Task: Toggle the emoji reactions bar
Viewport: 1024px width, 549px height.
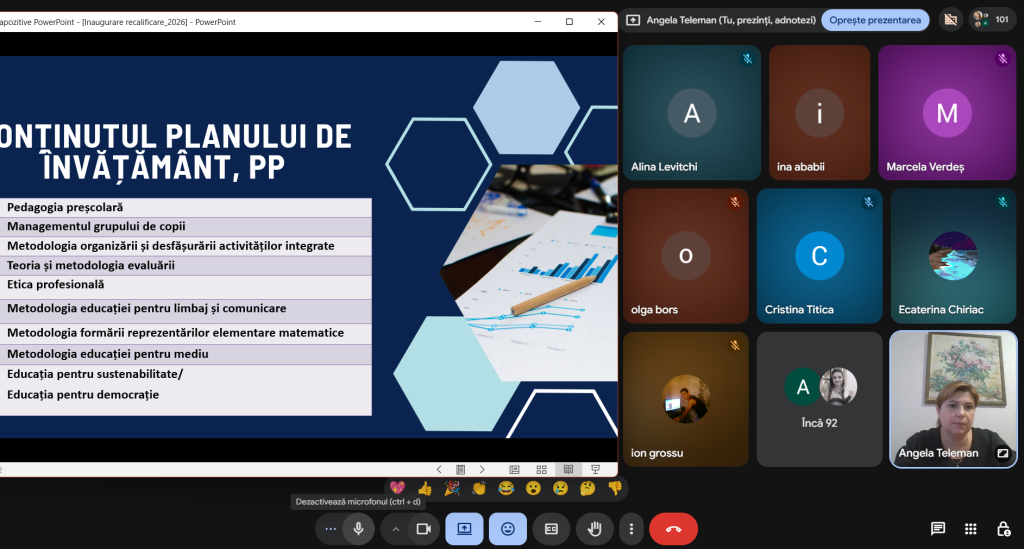Action: pos(507,529)
